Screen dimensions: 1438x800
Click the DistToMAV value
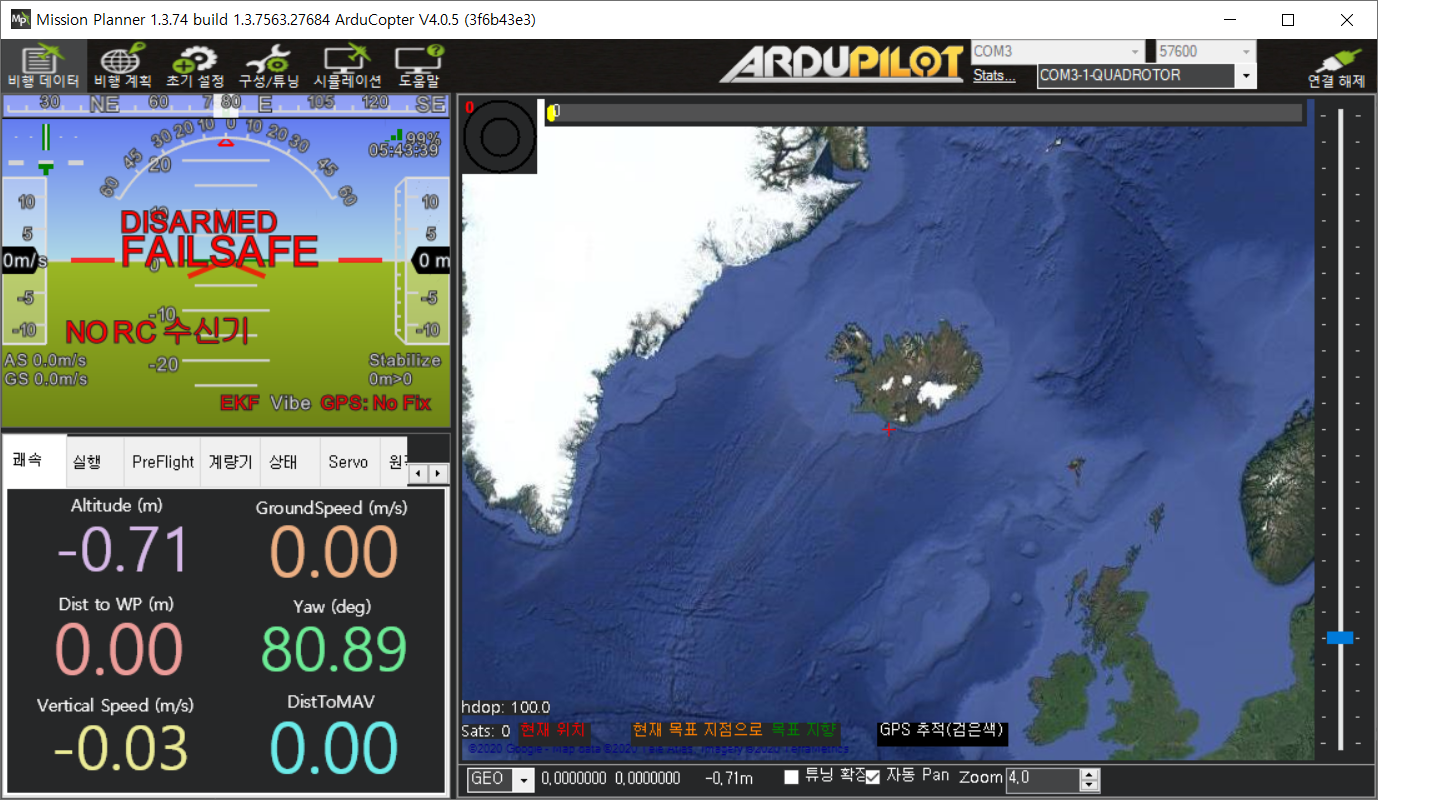(335, 748)
